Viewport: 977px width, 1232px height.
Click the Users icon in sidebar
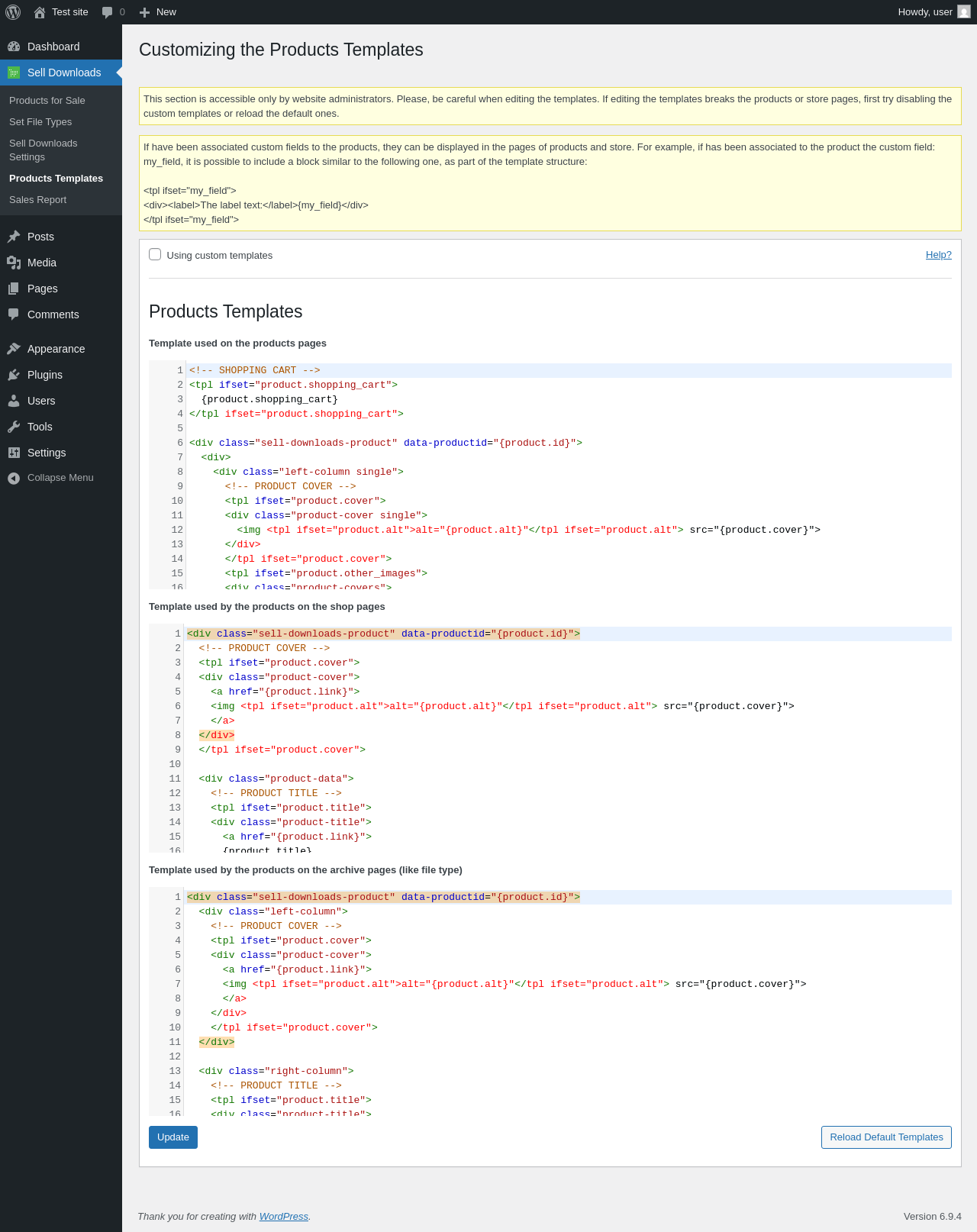pyautogui.click(x=14, y=401)
